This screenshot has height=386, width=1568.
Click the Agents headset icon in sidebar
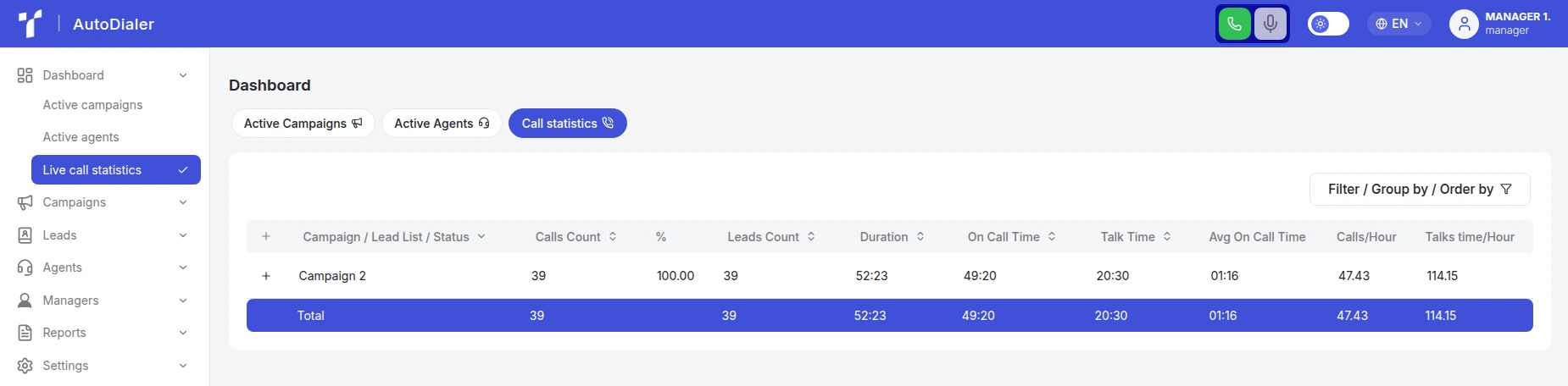click(25, 267)
